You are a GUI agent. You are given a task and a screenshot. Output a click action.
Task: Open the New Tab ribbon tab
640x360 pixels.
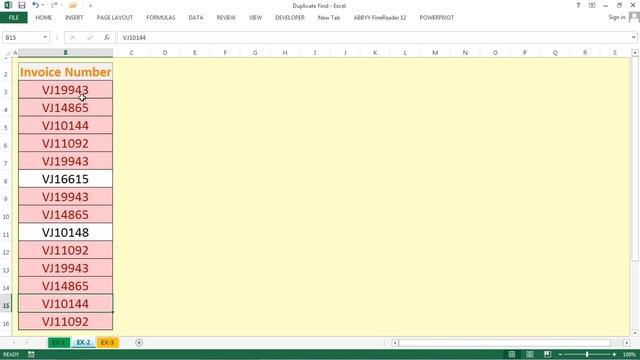click(329, 18)
